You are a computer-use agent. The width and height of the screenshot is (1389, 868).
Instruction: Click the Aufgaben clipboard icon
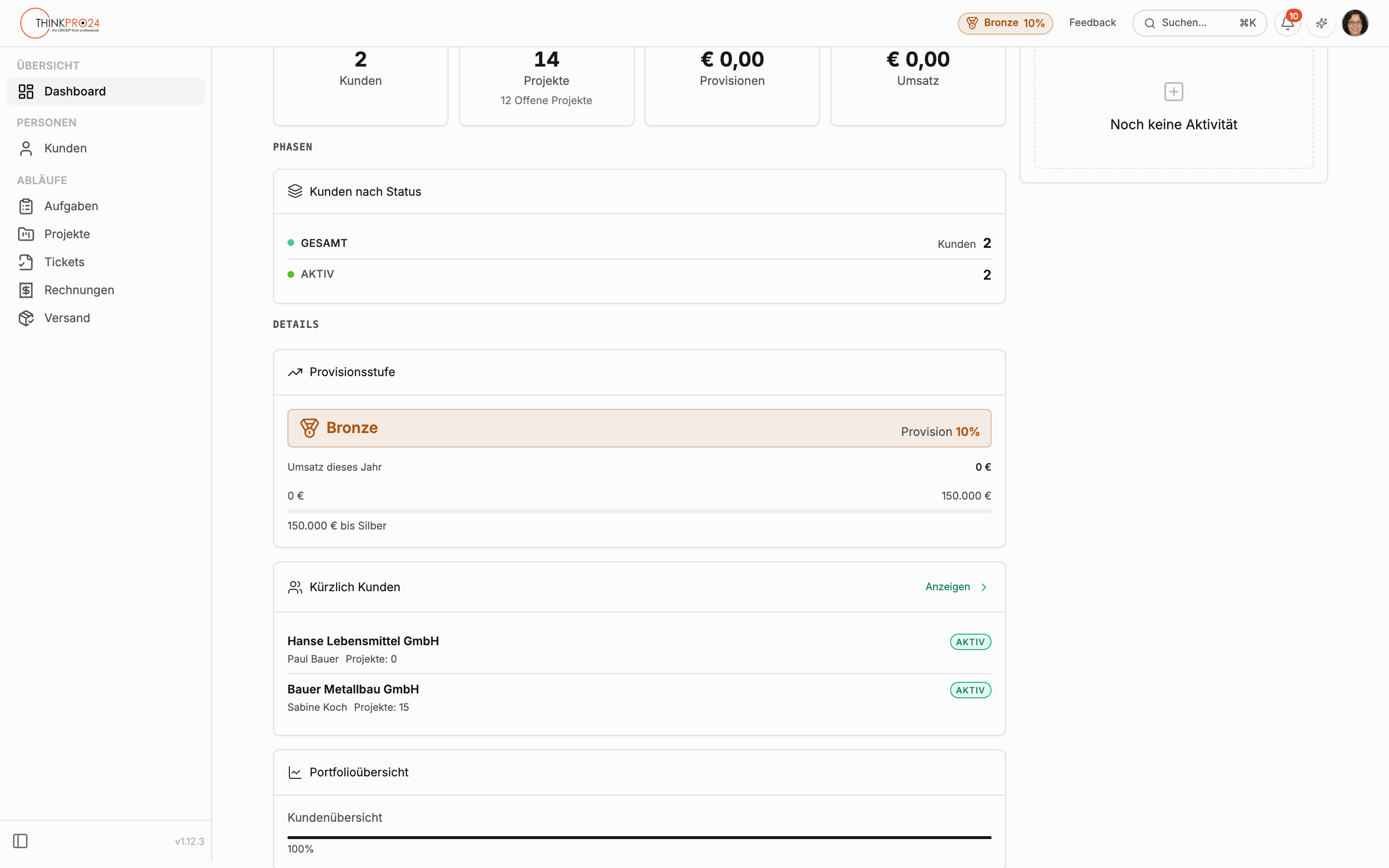click(x=26, y=206)
